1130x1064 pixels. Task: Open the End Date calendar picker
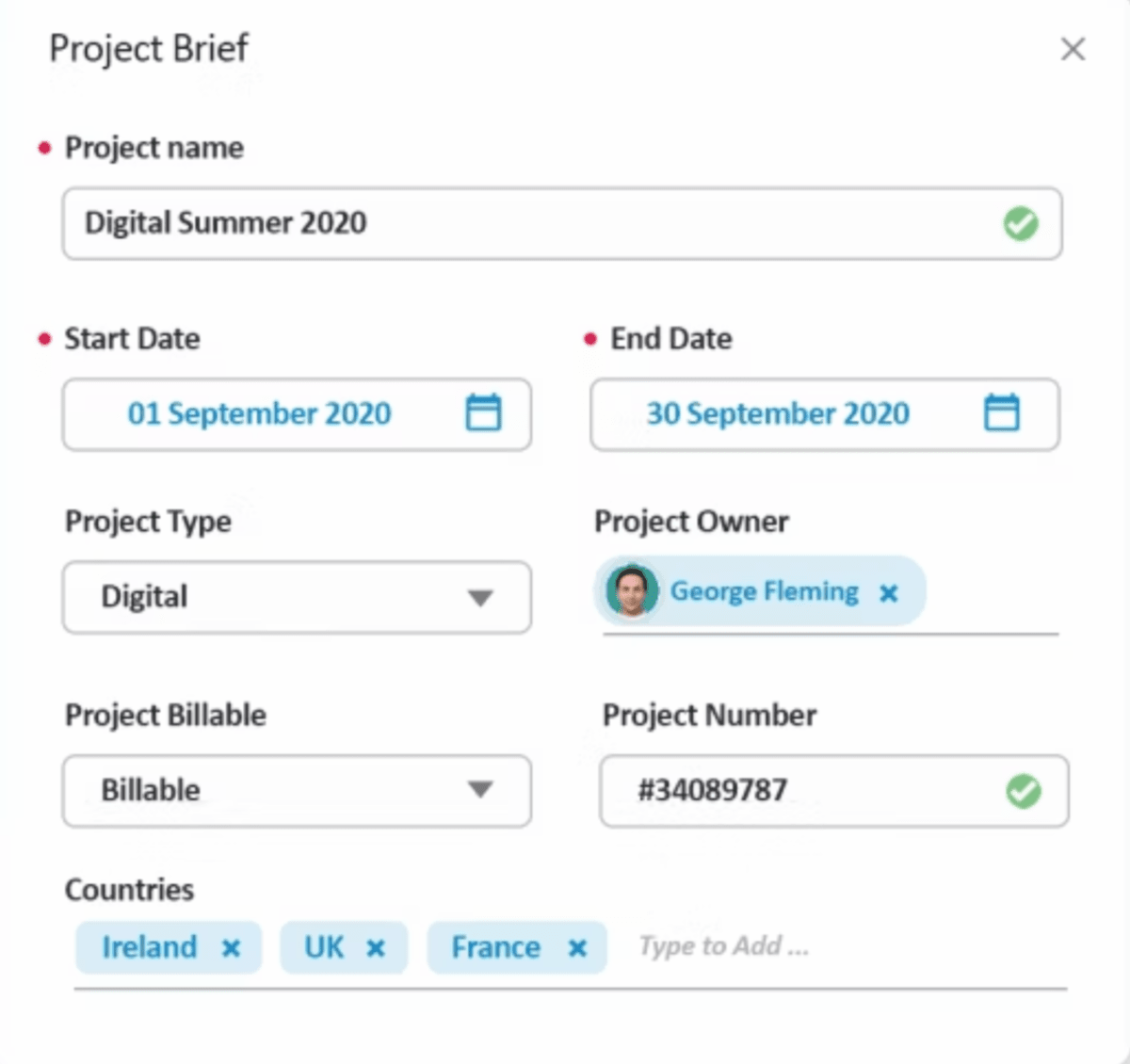[x=1002, y=412]
